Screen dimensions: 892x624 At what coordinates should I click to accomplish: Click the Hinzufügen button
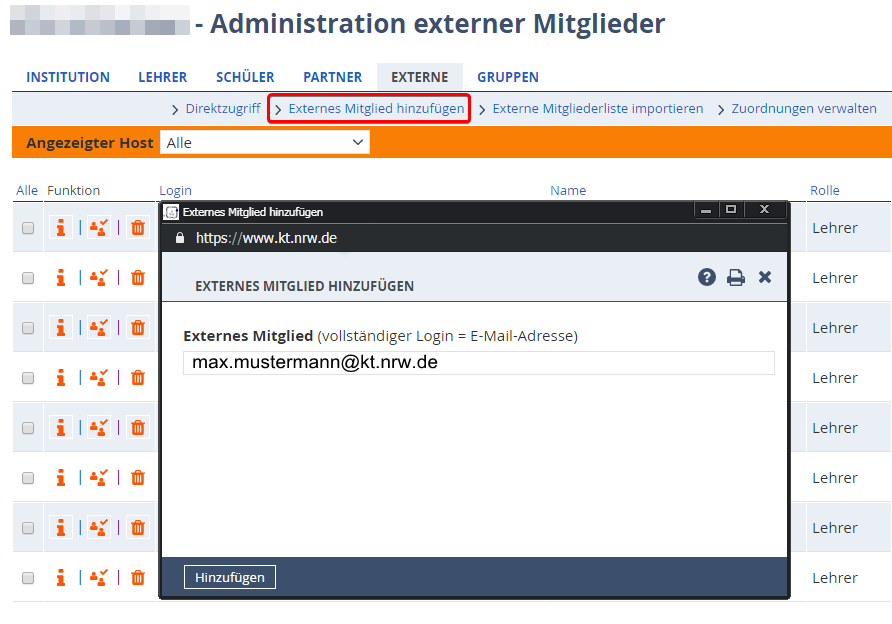(x=229, y=577)
